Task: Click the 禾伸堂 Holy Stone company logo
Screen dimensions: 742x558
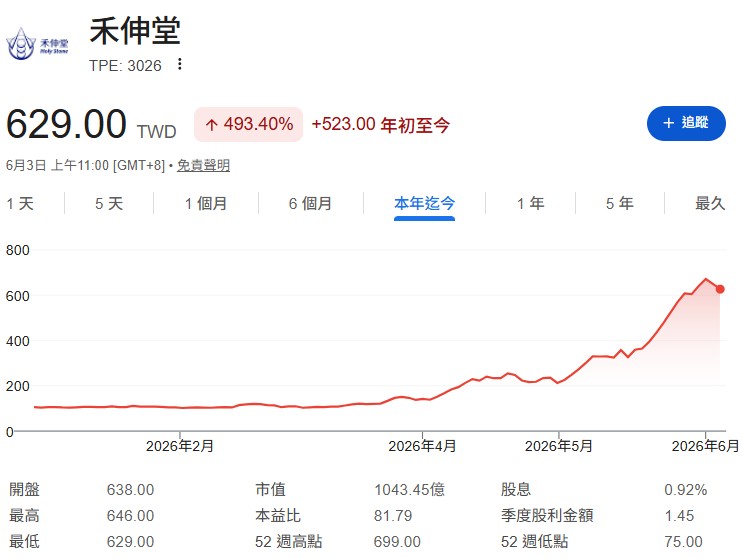Action: [37, 44]
